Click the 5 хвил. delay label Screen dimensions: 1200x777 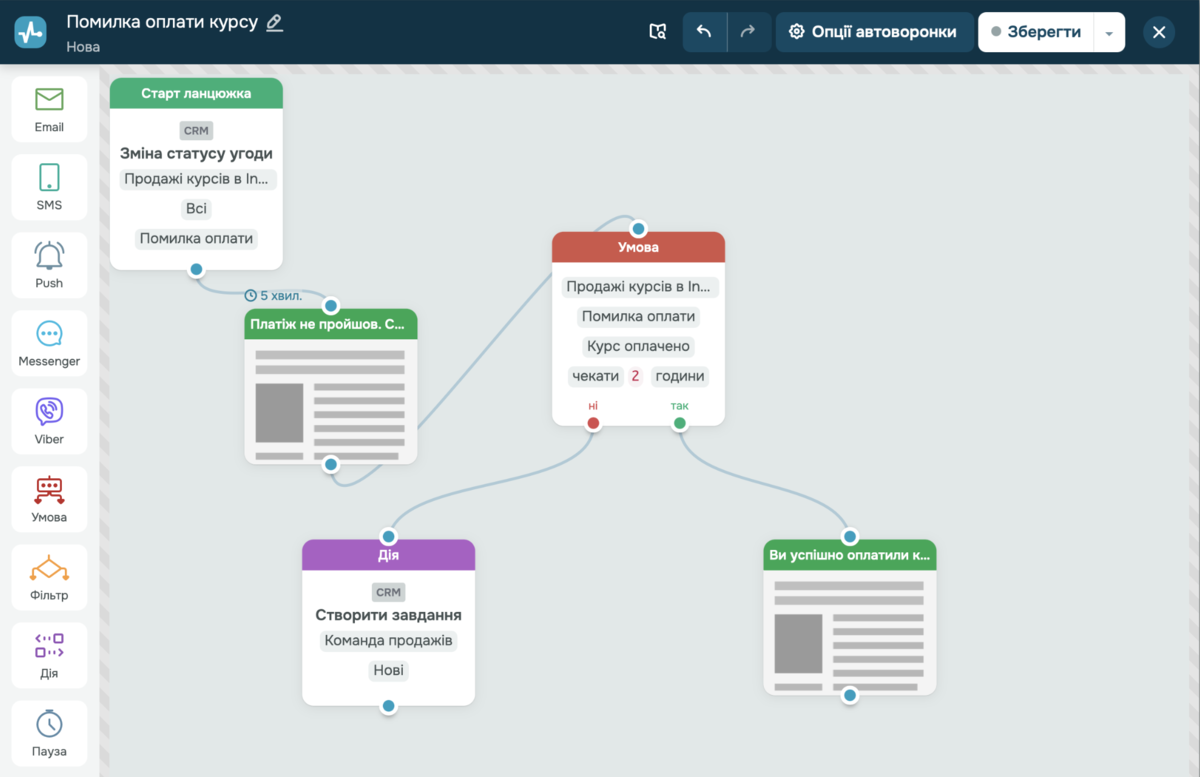[x=273, y=295]
